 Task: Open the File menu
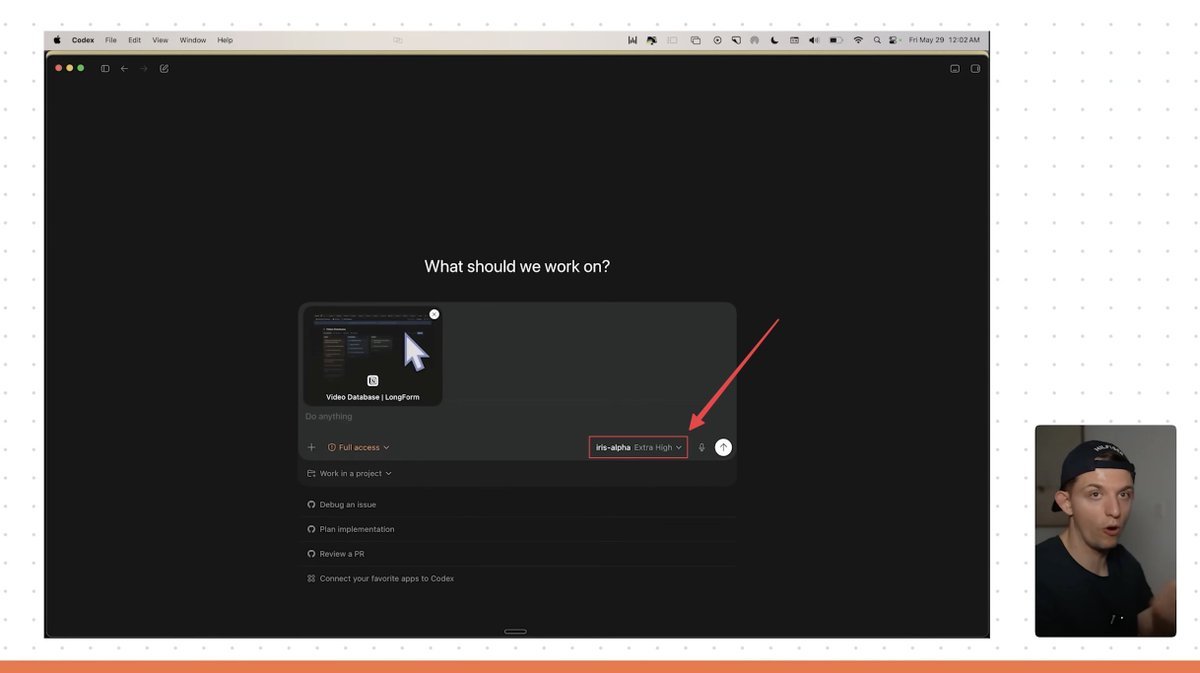tap(111, 40)
